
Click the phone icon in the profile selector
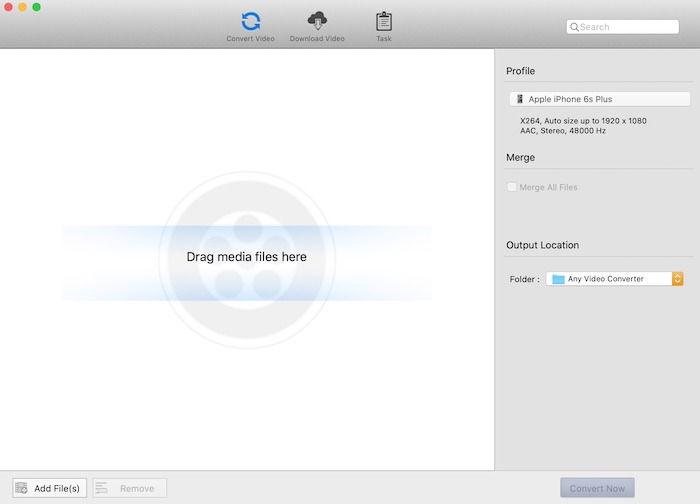[x=520, y=99]
